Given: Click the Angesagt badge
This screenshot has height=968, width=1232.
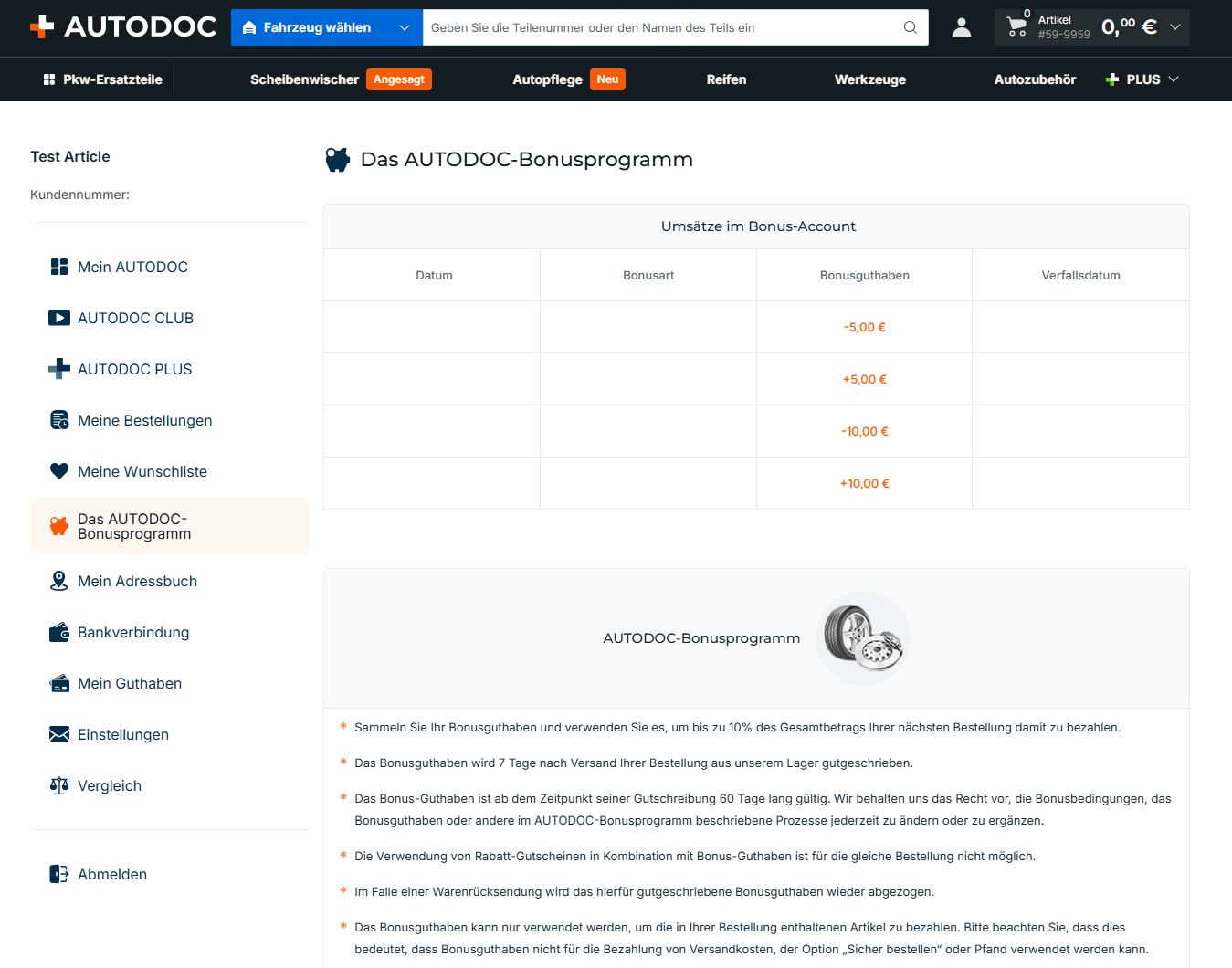Looking at the screenshot, I should (x=399, y=79).
